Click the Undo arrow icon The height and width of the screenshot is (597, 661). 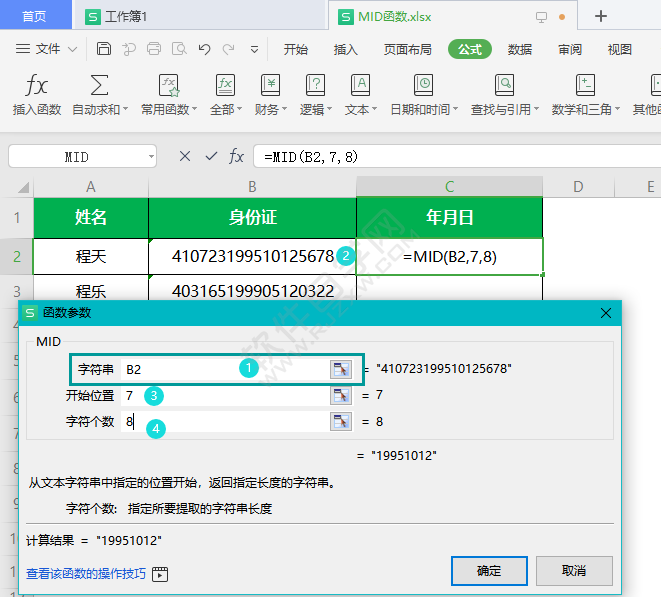tap(204, 49)
